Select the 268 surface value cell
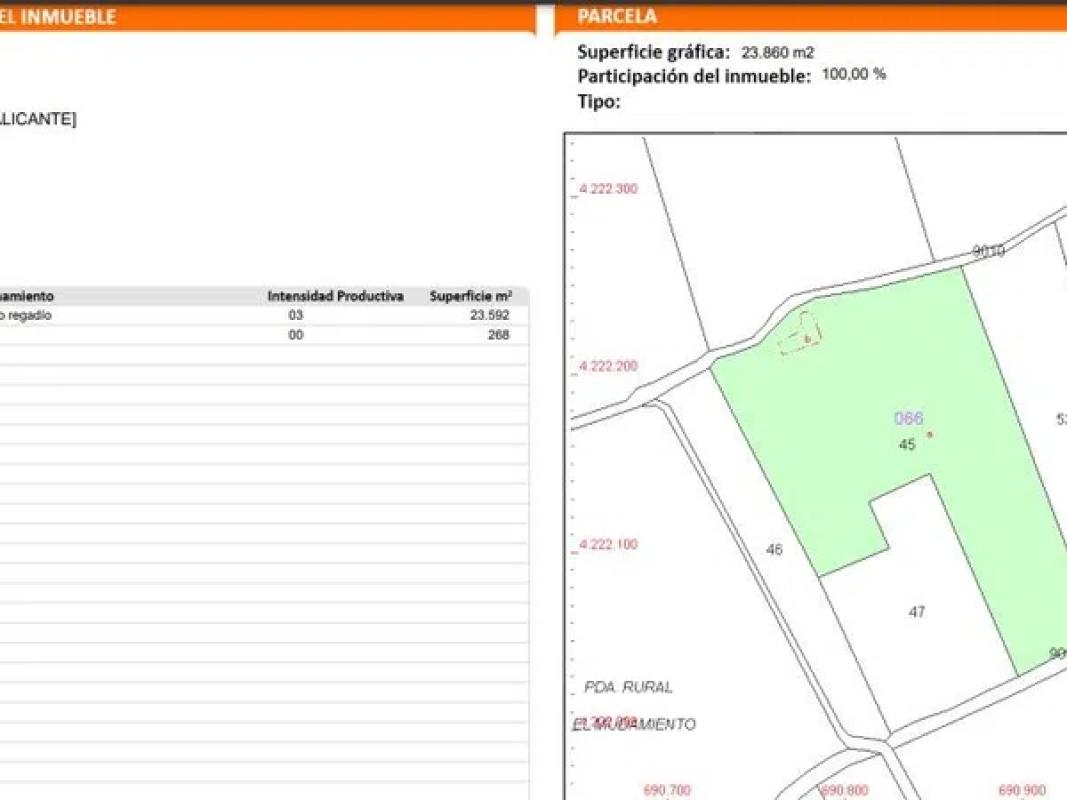This screenshot has width=1067, height=800. click(x=497, y=335)
